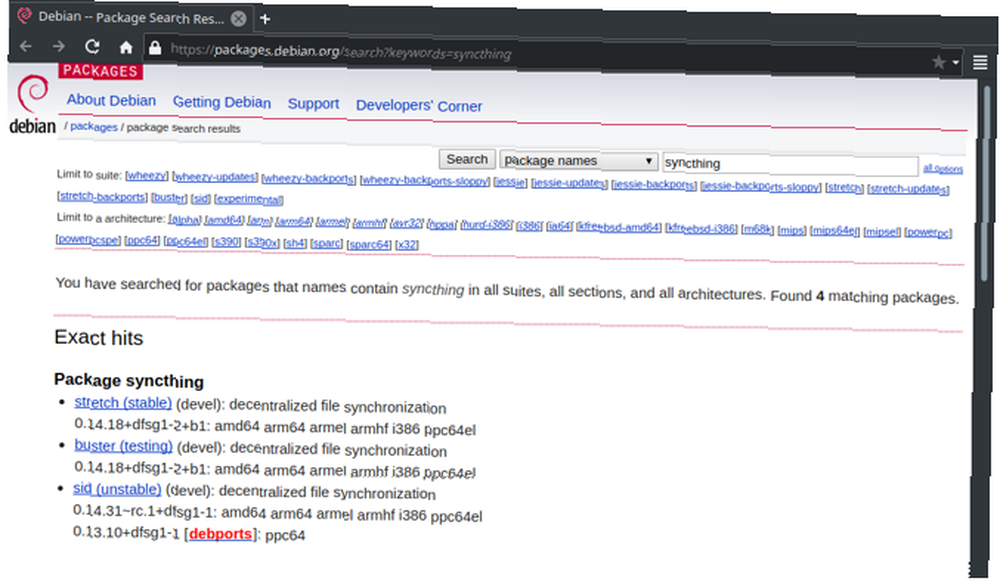Open the sid (unstable) package link

(117, 489)
